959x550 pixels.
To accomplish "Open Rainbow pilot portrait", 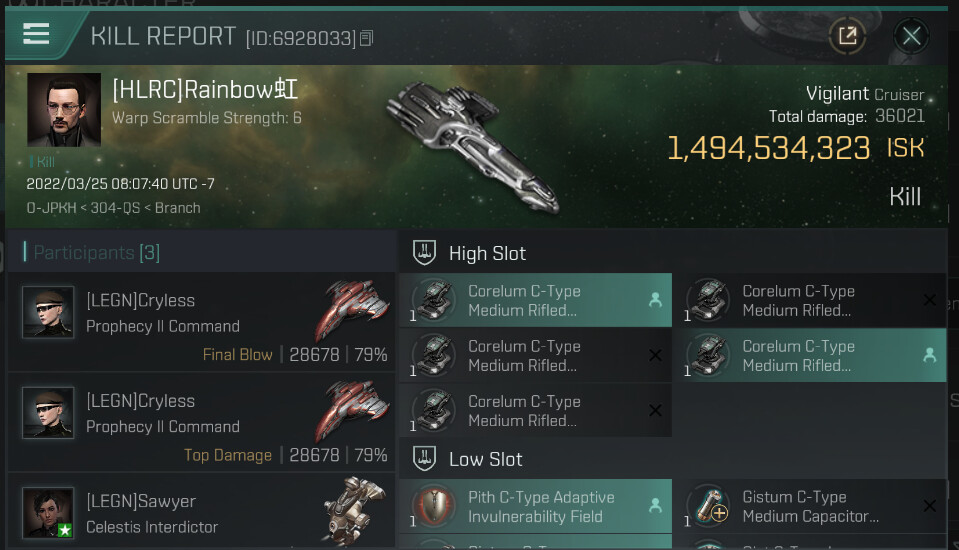I will tap(64, 110).
